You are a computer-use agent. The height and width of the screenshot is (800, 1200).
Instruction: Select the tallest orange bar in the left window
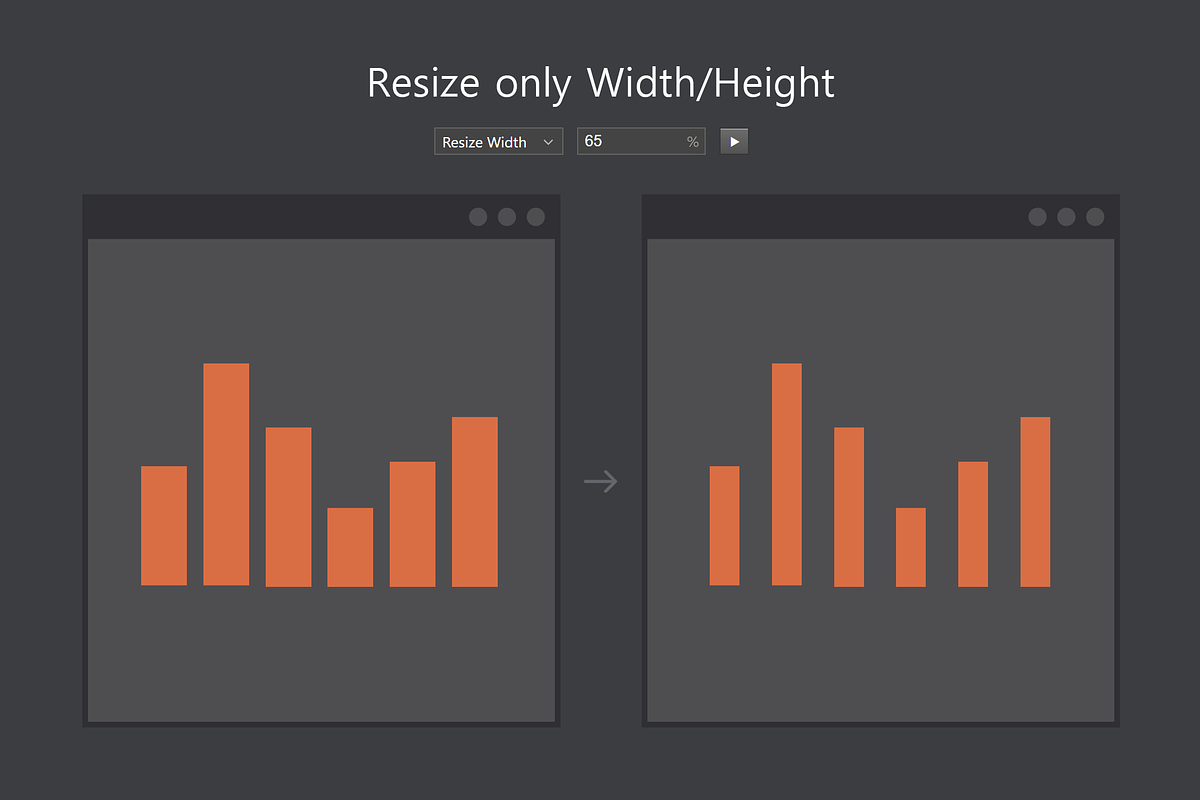pyautogui.click(x=226, y=474)
